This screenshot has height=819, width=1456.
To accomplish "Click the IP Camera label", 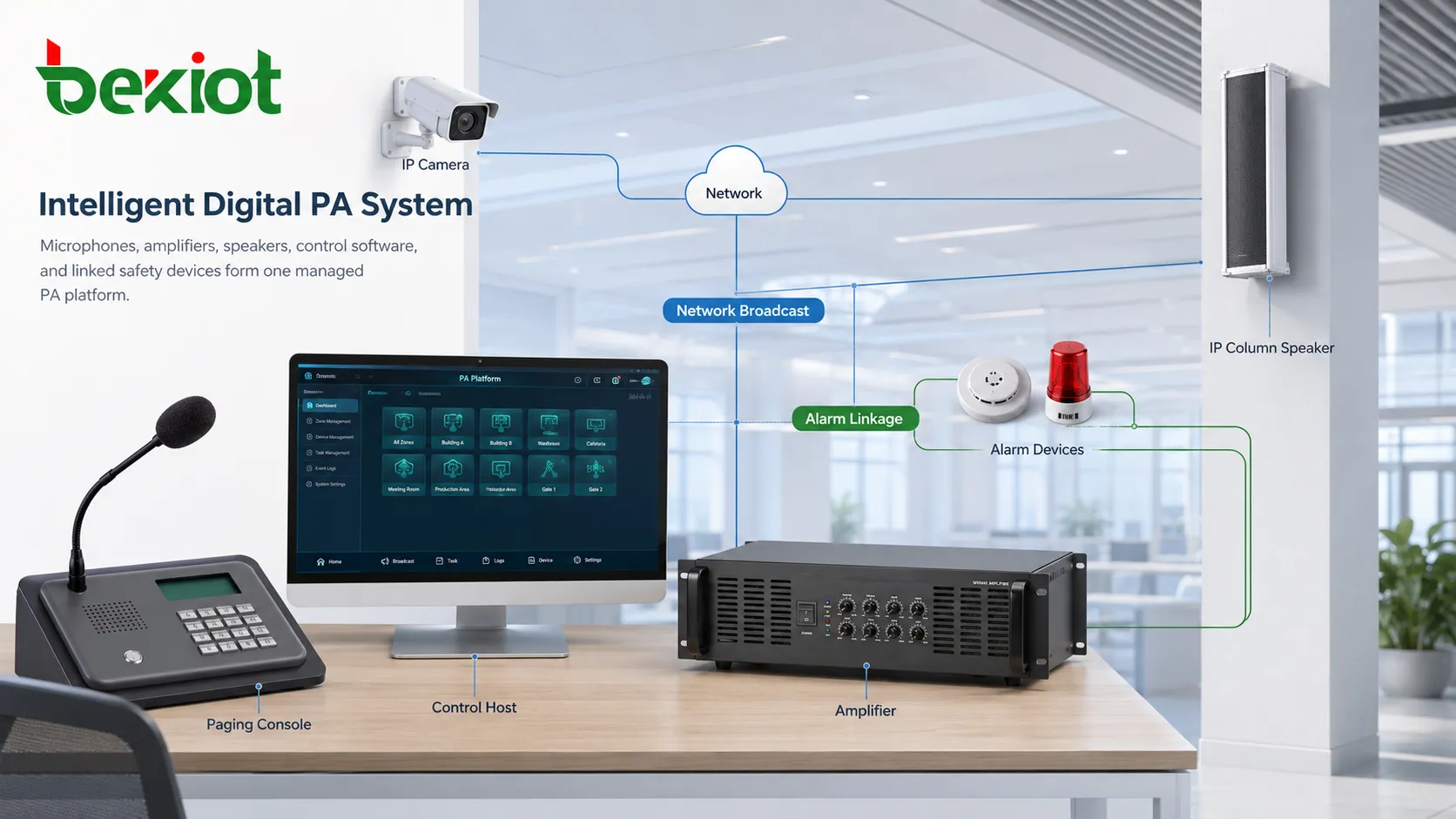I will coord(435,164).
